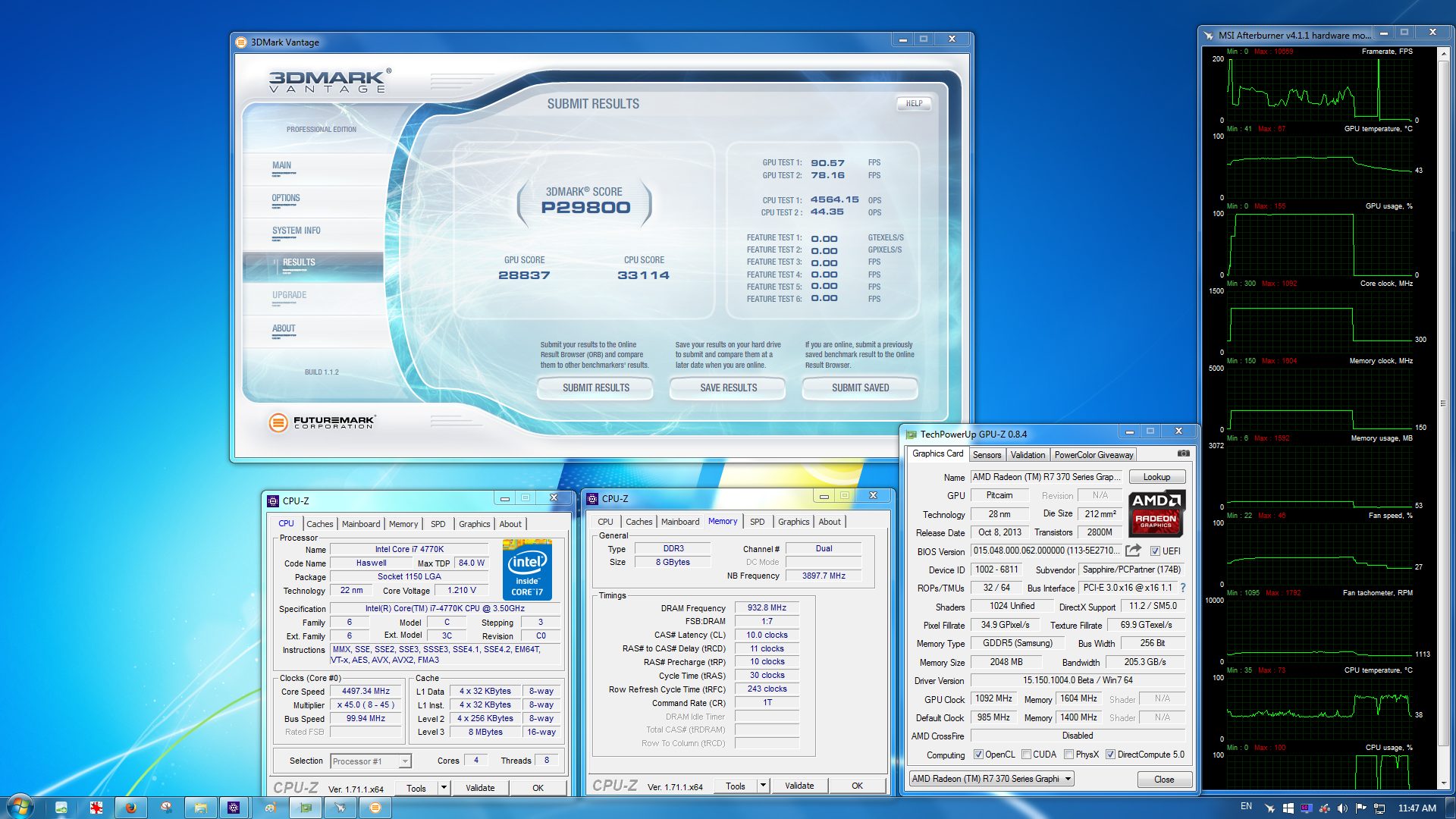This screenshot has width=1456, height=819.
Task: Switch to 3DMark Vantage orange taskbar icon
Action: pyautogui.click(x=375, y=808)
